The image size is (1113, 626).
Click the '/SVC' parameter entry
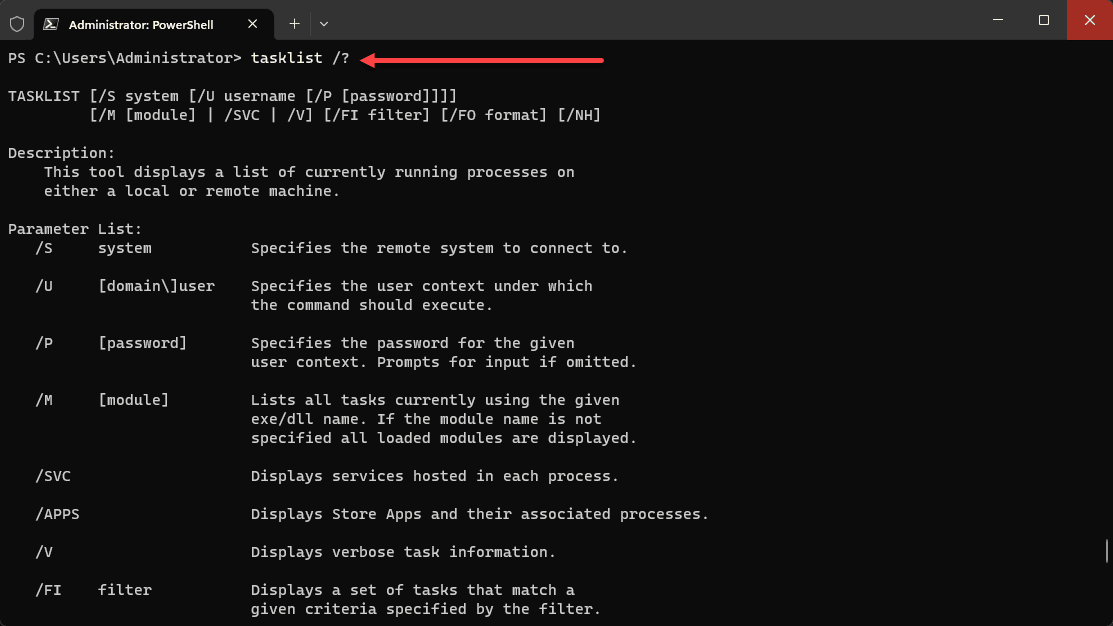53,476
